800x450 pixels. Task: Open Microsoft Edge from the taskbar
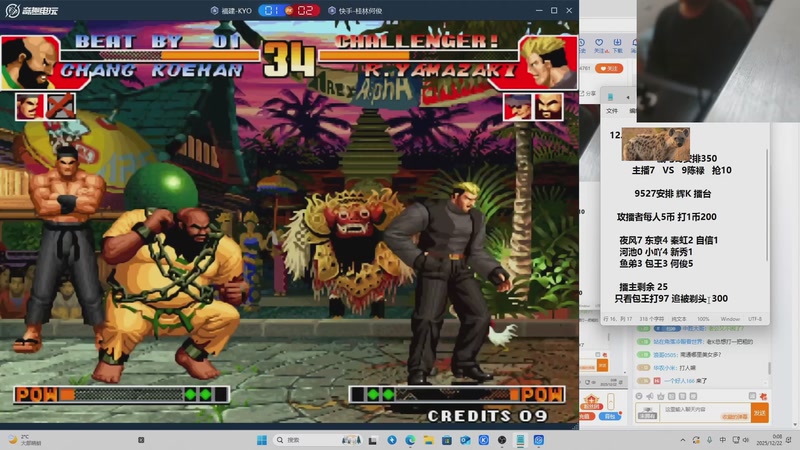(x=410, y=440)
